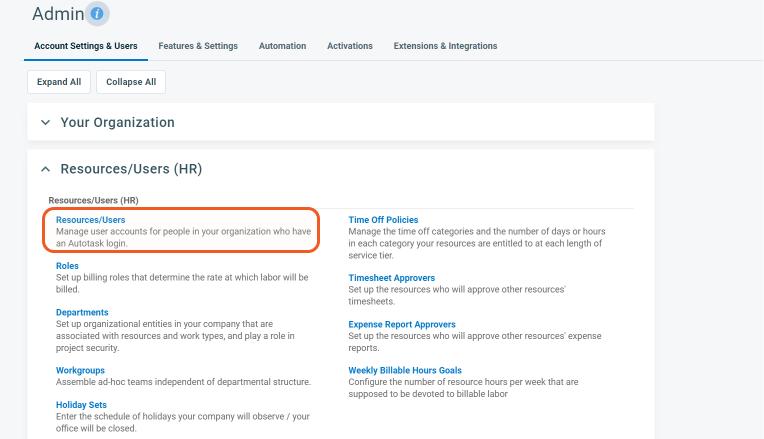
Task: Click the Admin page title
Action: pyautogui.click(x=58, y=14)
